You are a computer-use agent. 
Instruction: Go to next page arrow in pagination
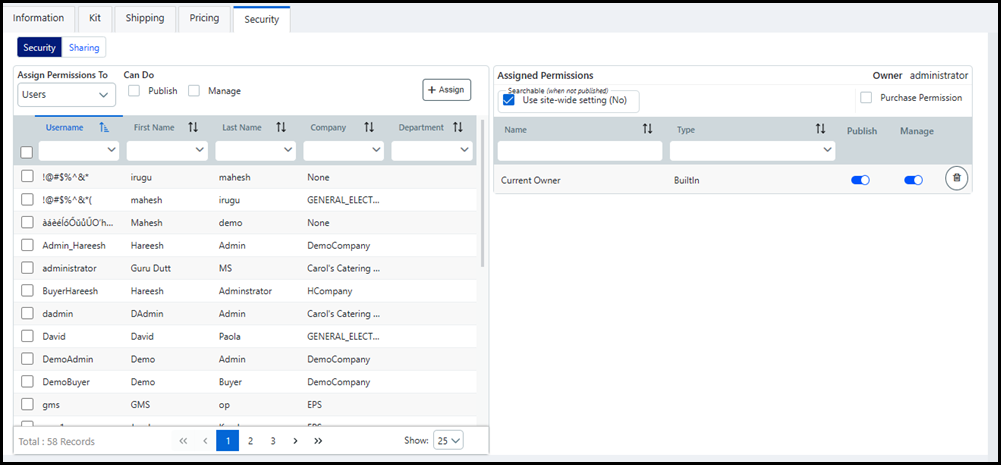pyautogui.click(x=295, y=441)
